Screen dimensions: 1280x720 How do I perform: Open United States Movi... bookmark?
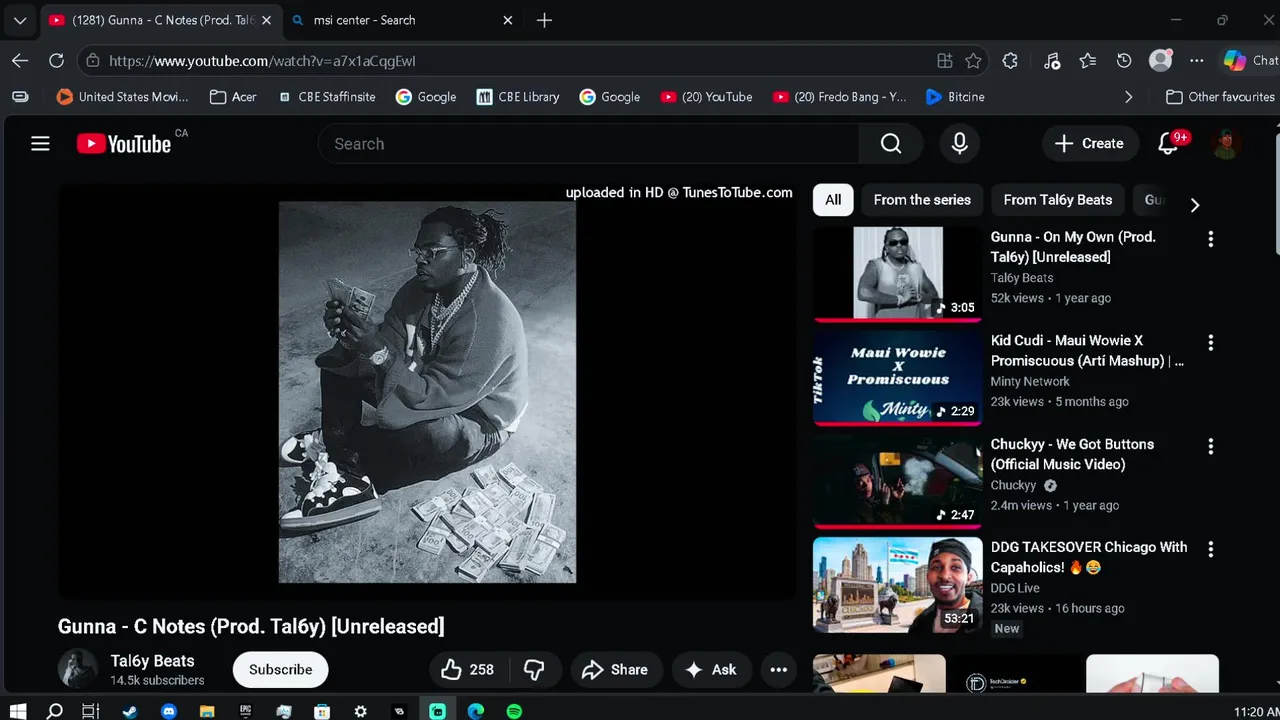[122, 97]
